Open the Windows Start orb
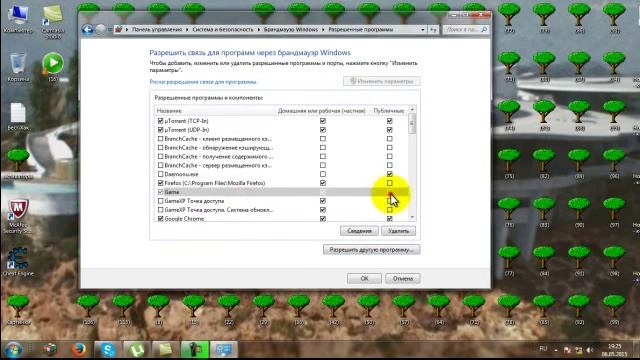The image size is (640, 360). click(x=13, y=350)
